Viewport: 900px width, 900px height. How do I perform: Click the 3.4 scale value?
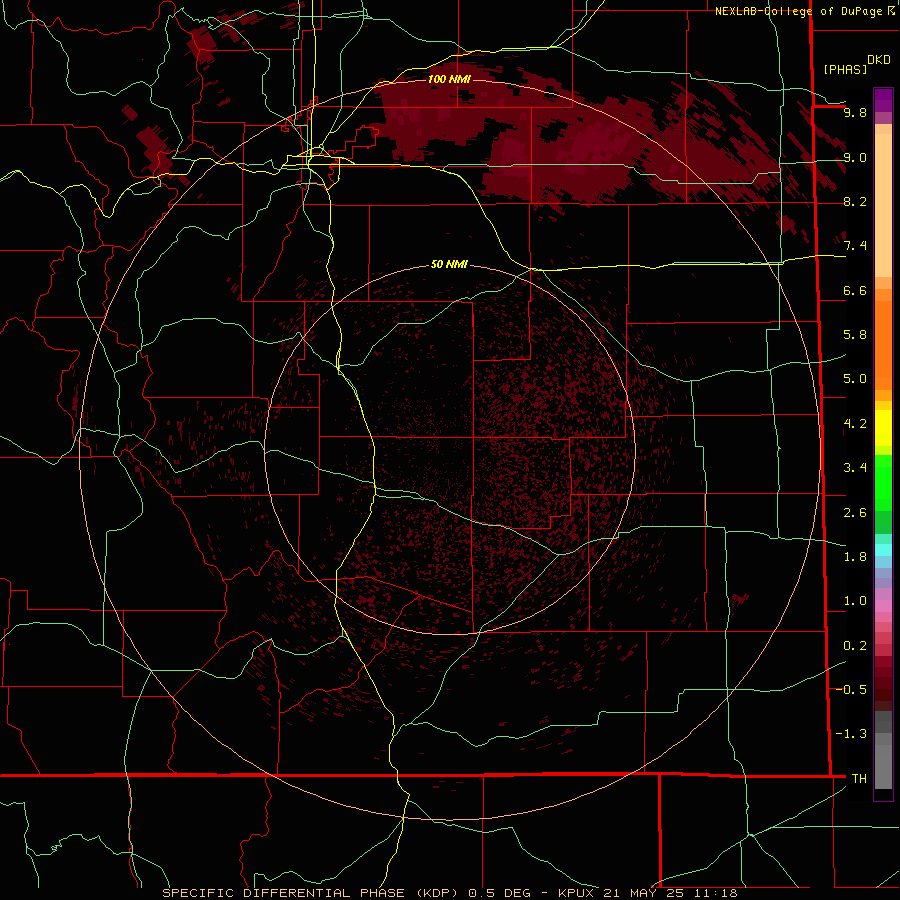point(855,468)
